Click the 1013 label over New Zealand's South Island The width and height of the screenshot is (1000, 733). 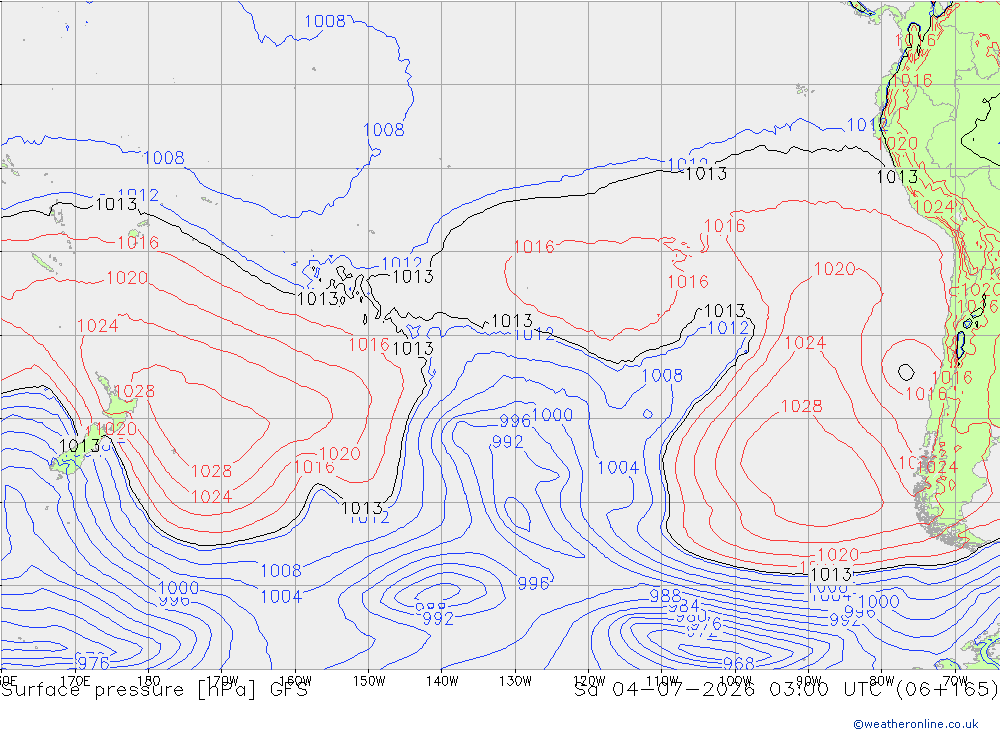coord(79,446)
